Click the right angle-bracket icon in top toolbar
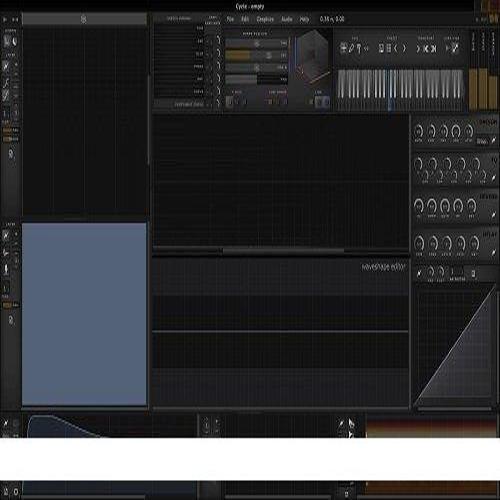Viewport: 500px width, 500px height. [404, 49]
